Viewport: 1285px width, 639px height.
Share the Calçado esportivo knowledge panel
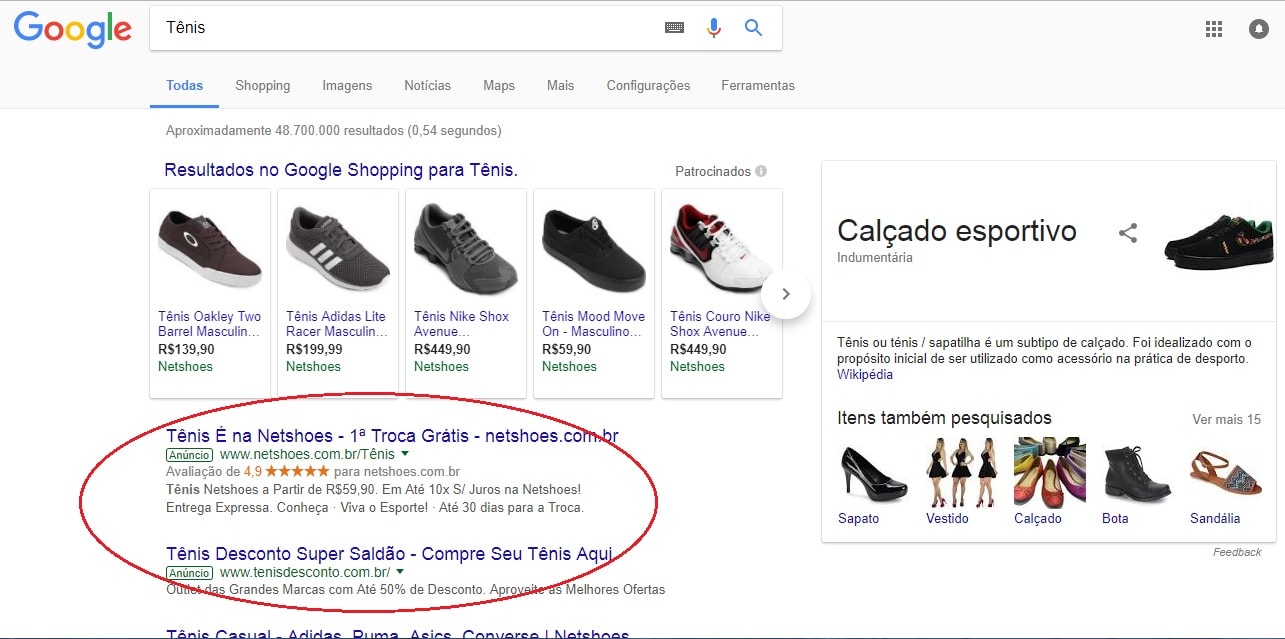point(1128,233)
